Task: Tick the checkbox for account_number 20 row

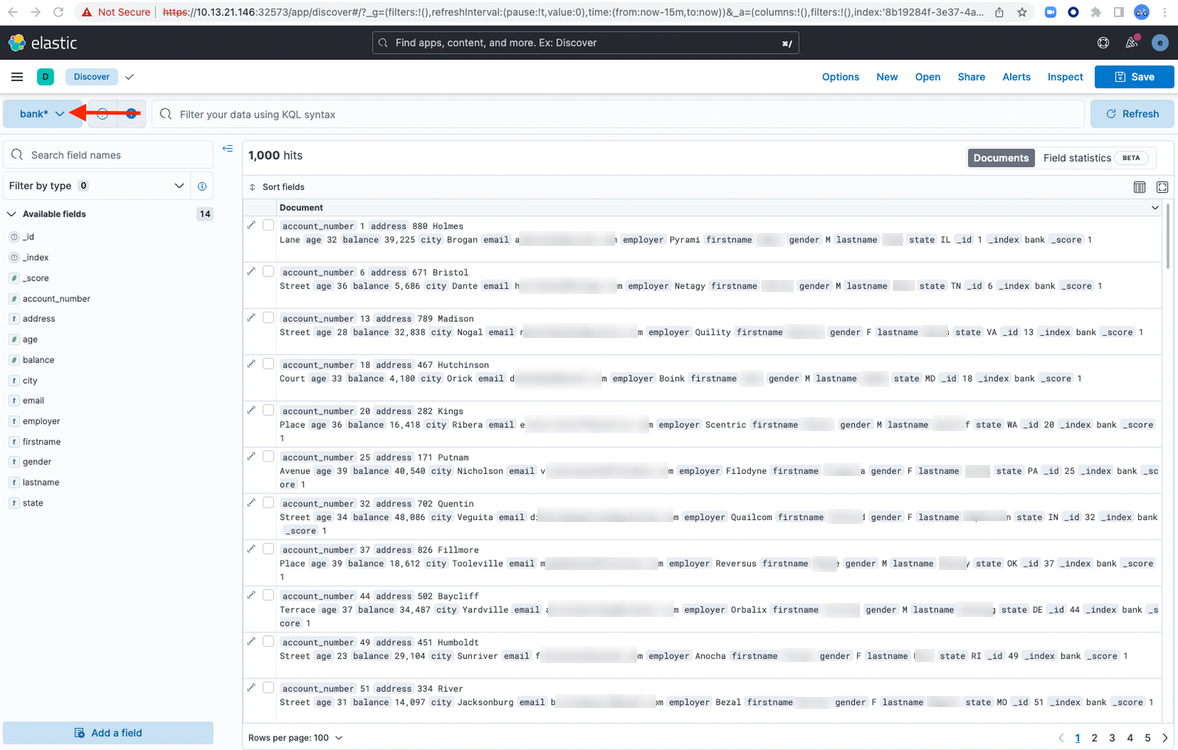Action: (268, 411)
